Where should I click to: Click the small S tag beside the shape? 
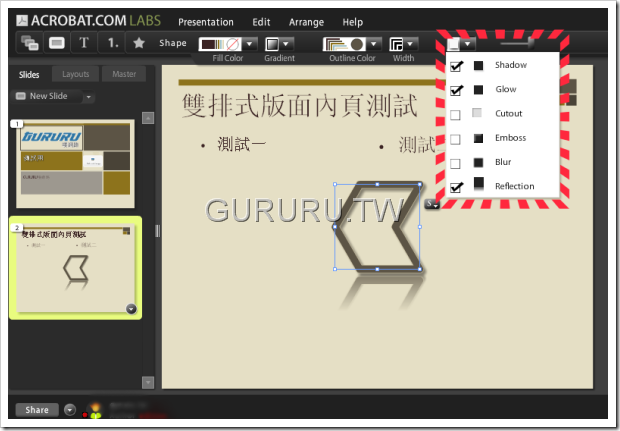tap(431, 204)
